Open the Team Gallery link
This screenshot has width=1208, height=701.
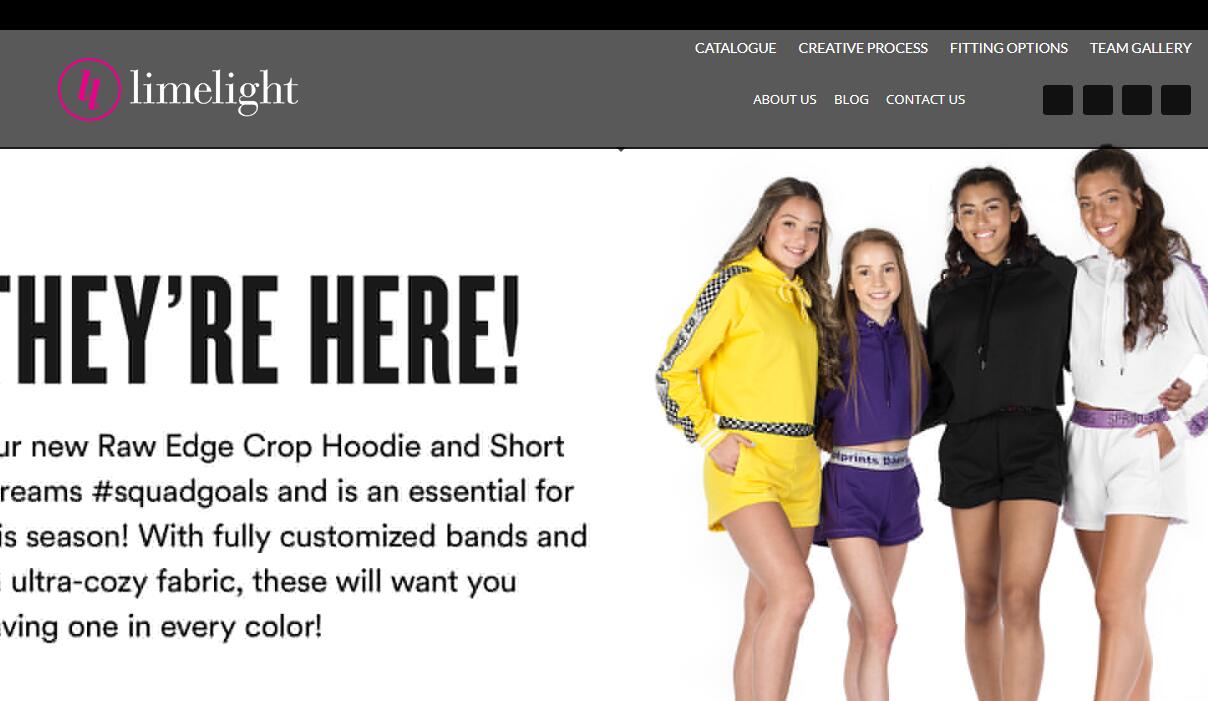click(1141, 48)
